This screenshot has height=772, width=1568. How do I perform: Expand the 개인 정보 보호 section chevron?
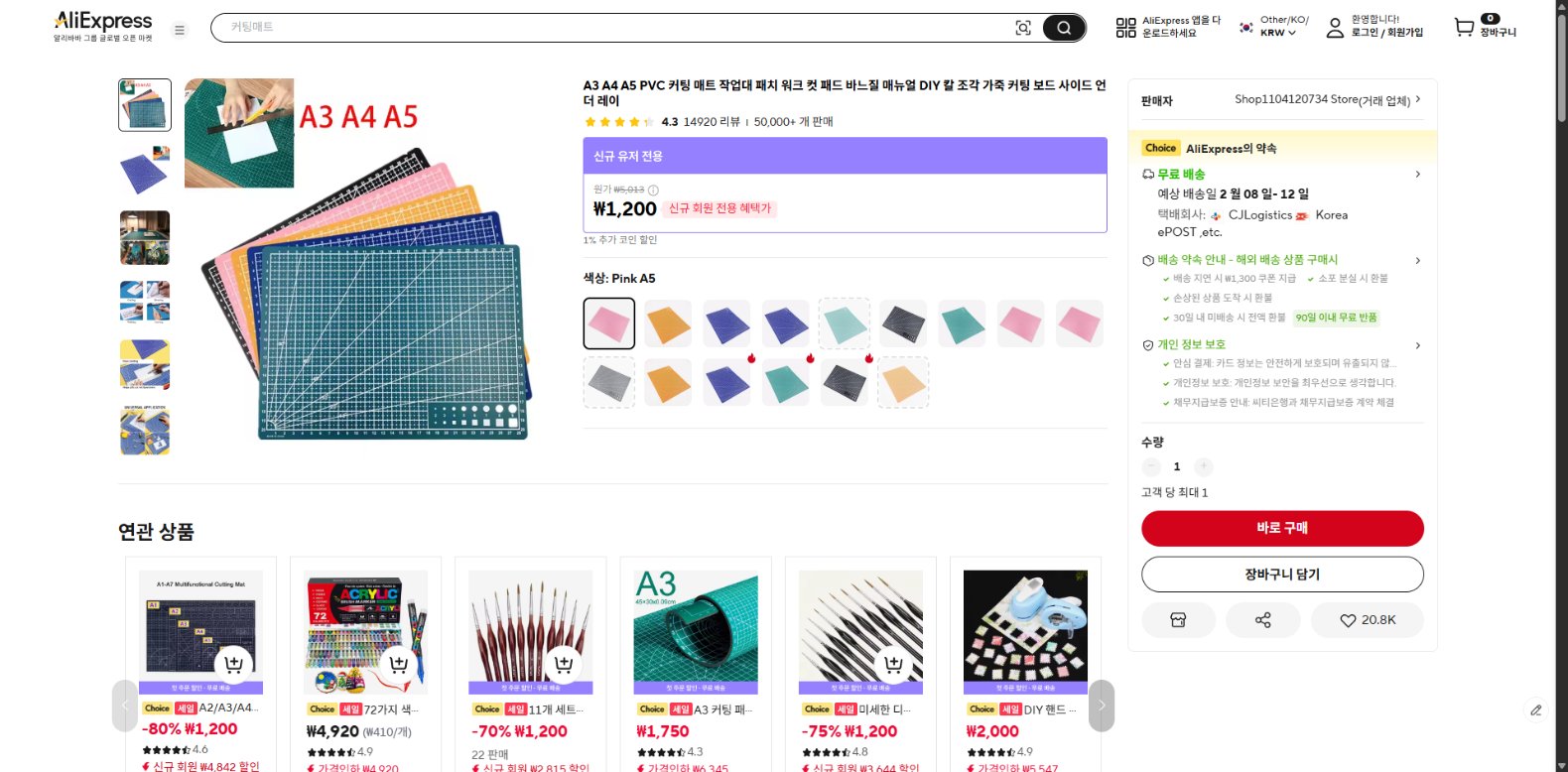(x=1417, y=345)
